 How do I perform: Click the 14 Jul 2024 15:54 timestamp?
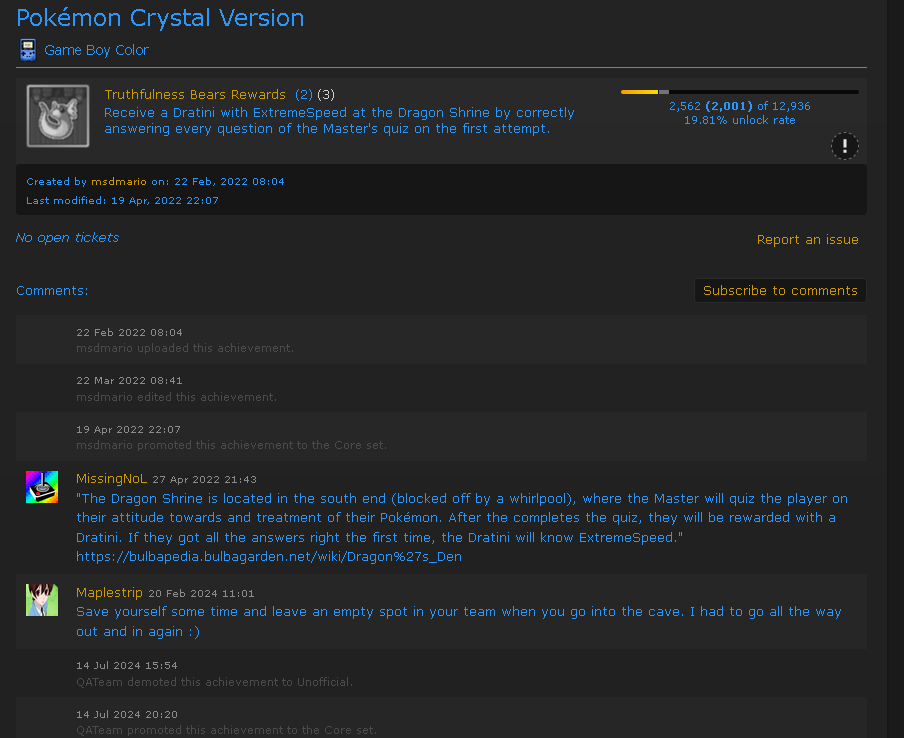pyautogui.click(x=127, y=666)
